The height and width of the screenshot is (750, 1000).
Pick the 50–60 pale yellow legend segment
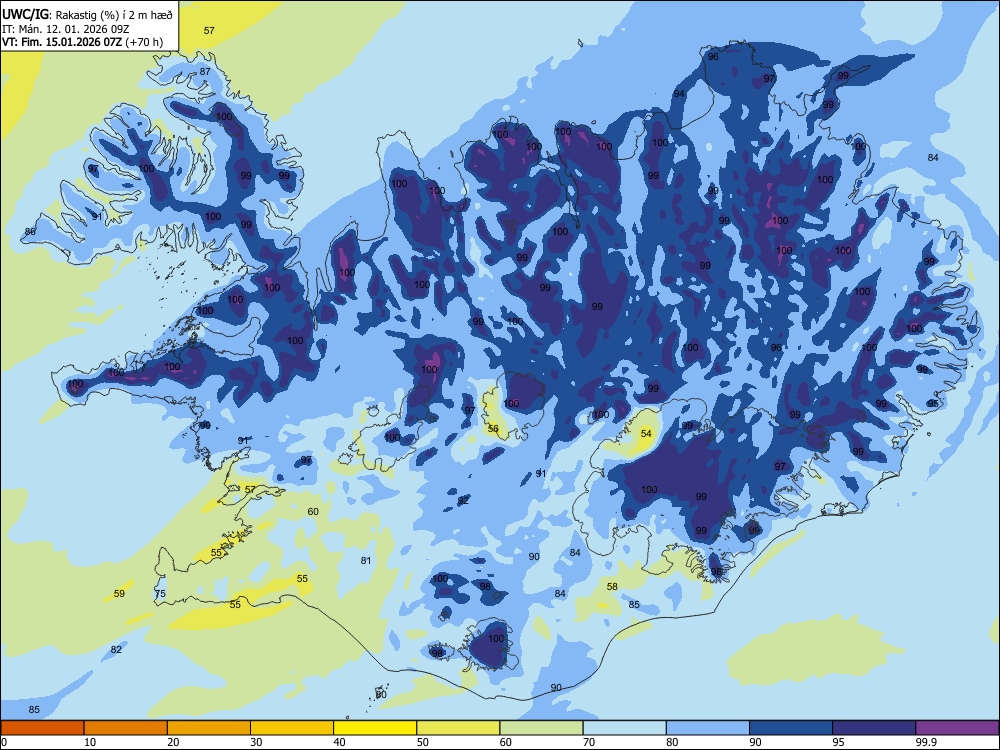coord(458,728)
